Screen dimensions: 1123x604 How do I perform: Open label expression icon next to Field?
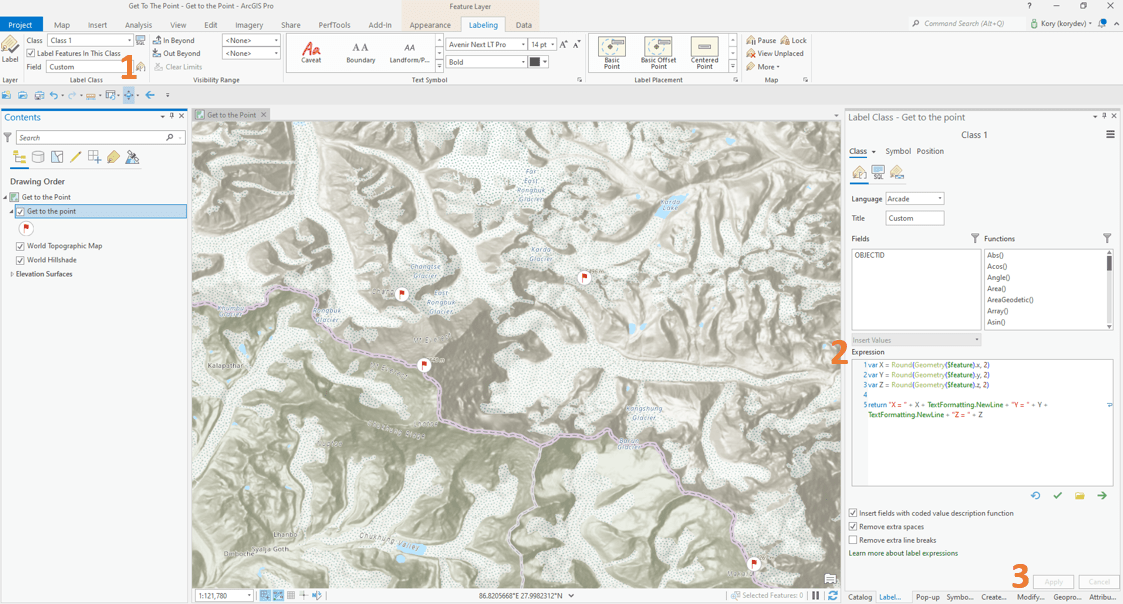[x=140, y=67]
